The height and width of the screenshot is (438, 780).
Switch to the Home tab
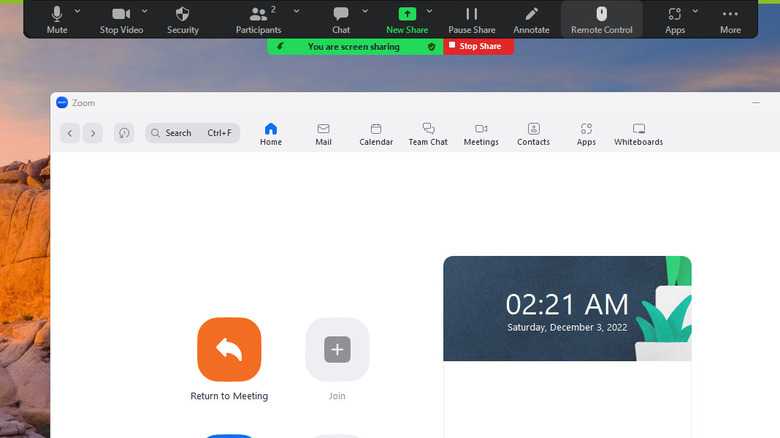tap(271, 134)
